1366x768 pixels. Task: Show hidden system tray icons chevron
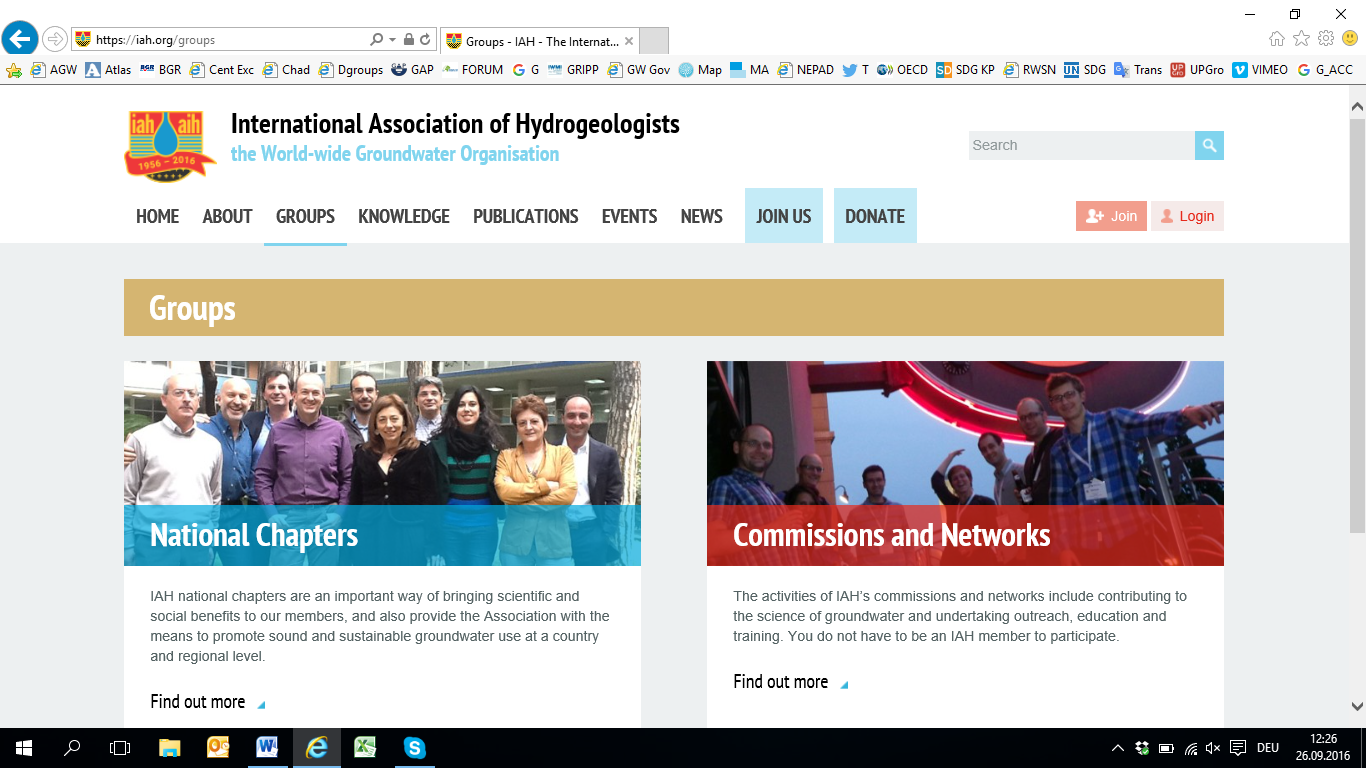[x=1117, y=748]
